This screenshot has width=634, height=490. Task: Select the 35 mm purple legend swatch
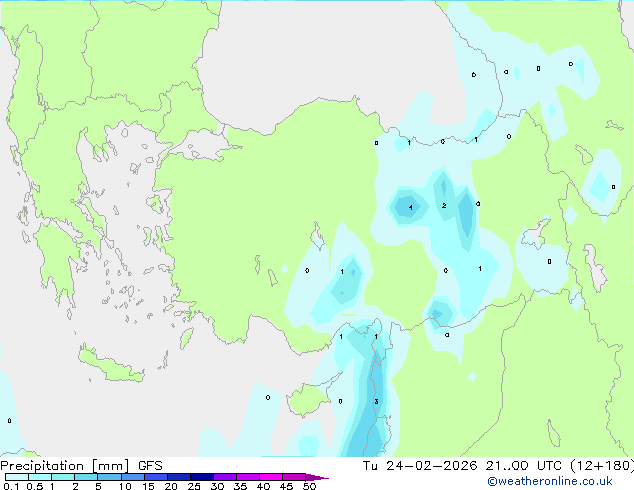coord(247,477)
